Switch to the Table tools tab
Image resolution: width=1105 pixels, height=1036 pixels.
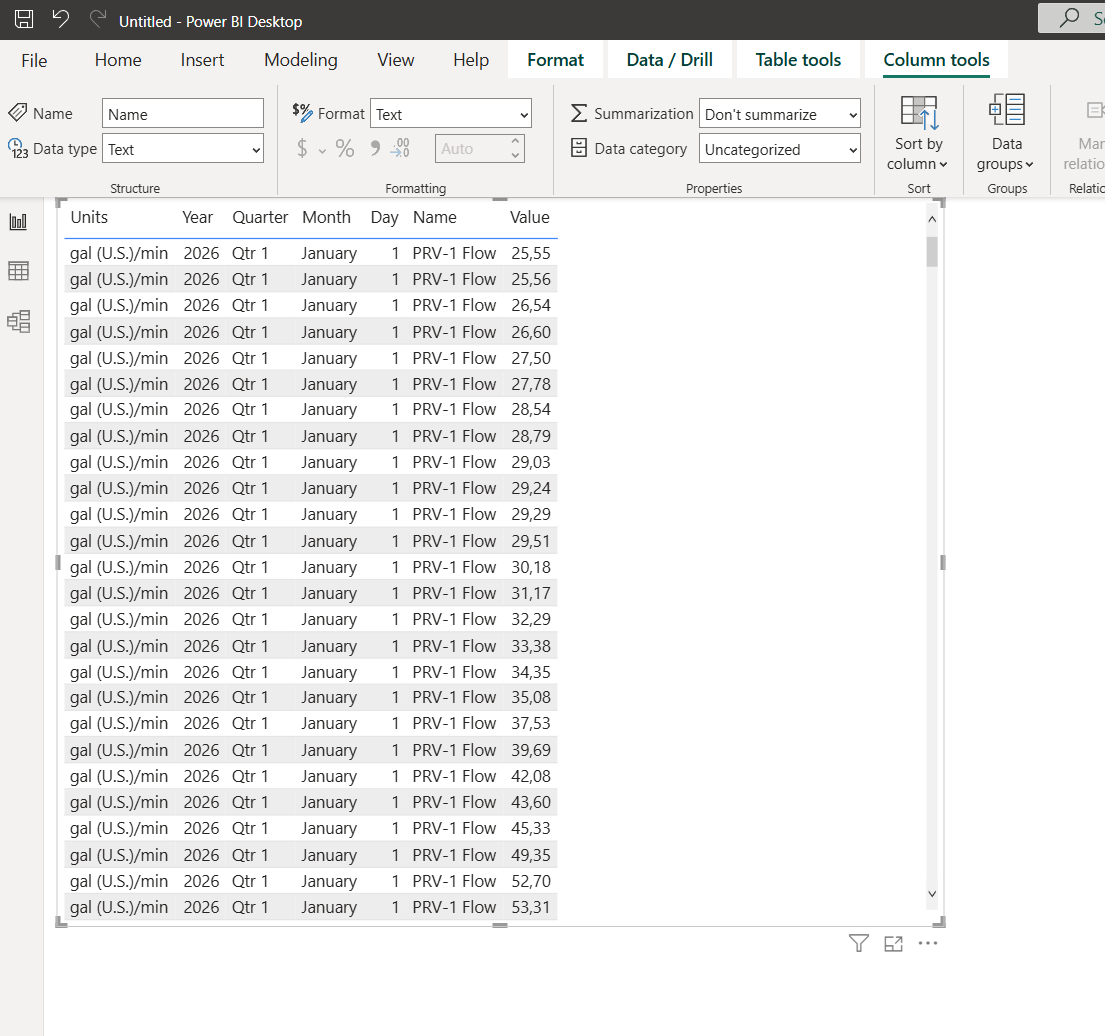click(x=798, y=60)
